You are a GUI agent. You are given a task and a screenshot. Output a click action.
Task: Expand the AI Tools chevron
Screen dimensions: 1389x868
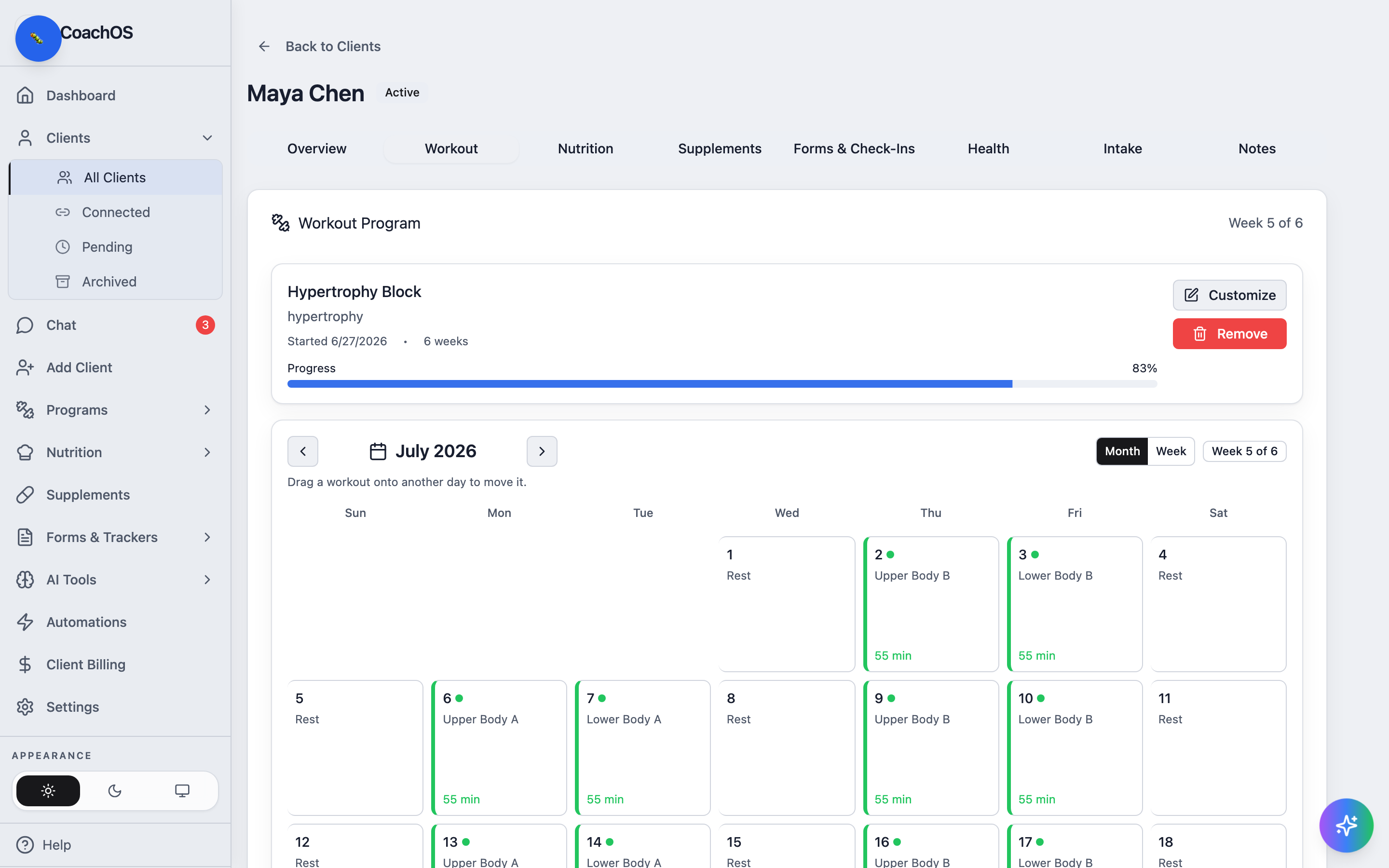tap(207, 580)
